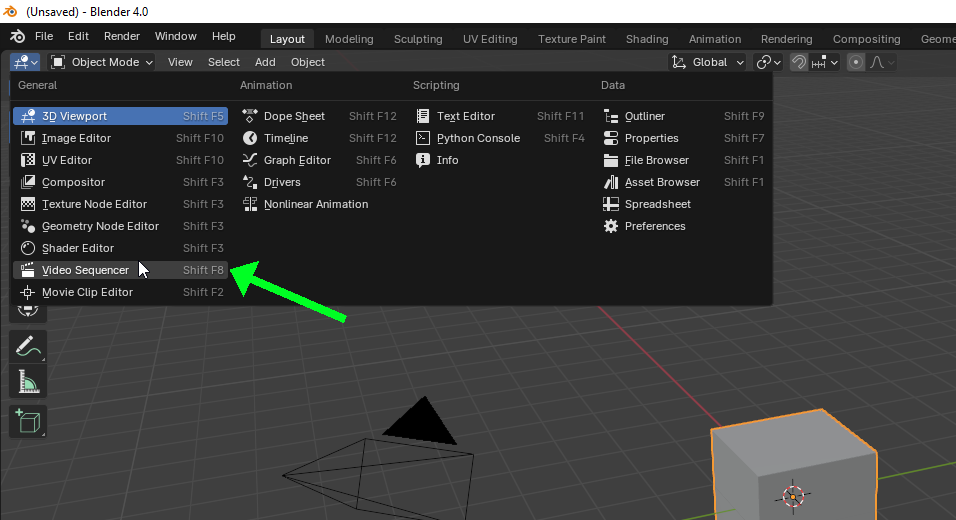Select Shader Editor from list
The height and width of the screenshot is (520, 956).
point(120,248)
